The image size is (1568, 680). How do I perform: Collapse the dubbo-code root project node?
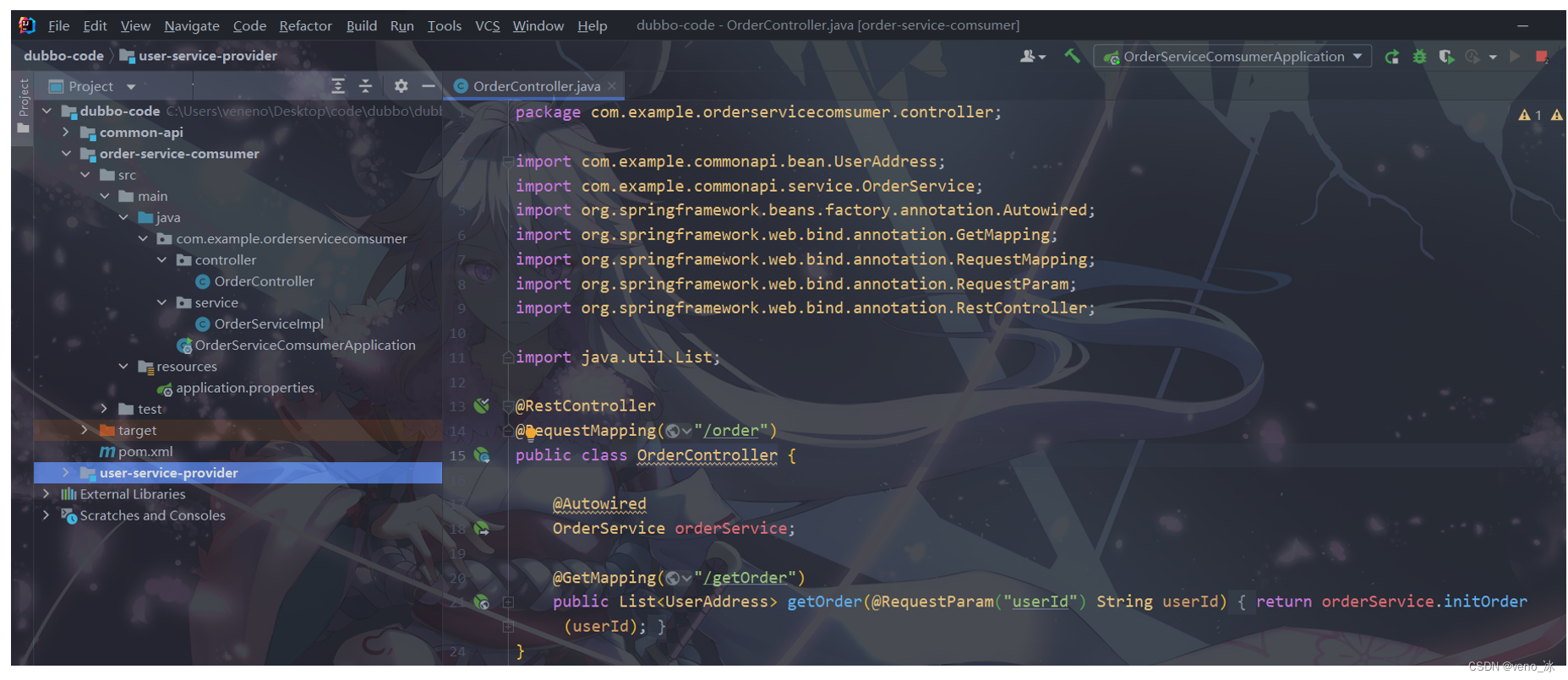[46, 111]
